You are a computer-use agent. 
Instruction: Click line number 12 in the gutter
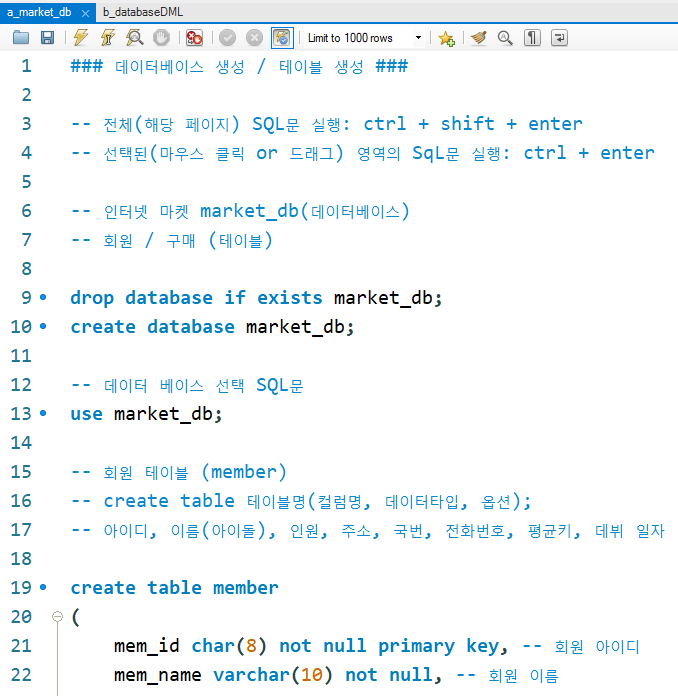[21, 385]
